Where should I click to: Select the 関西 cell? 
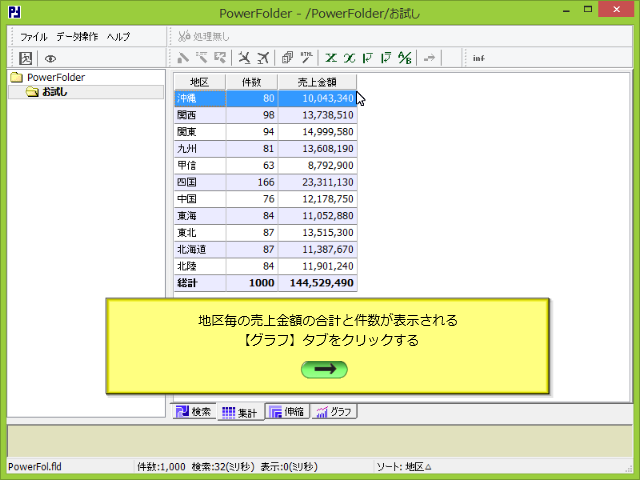(200, 115)
